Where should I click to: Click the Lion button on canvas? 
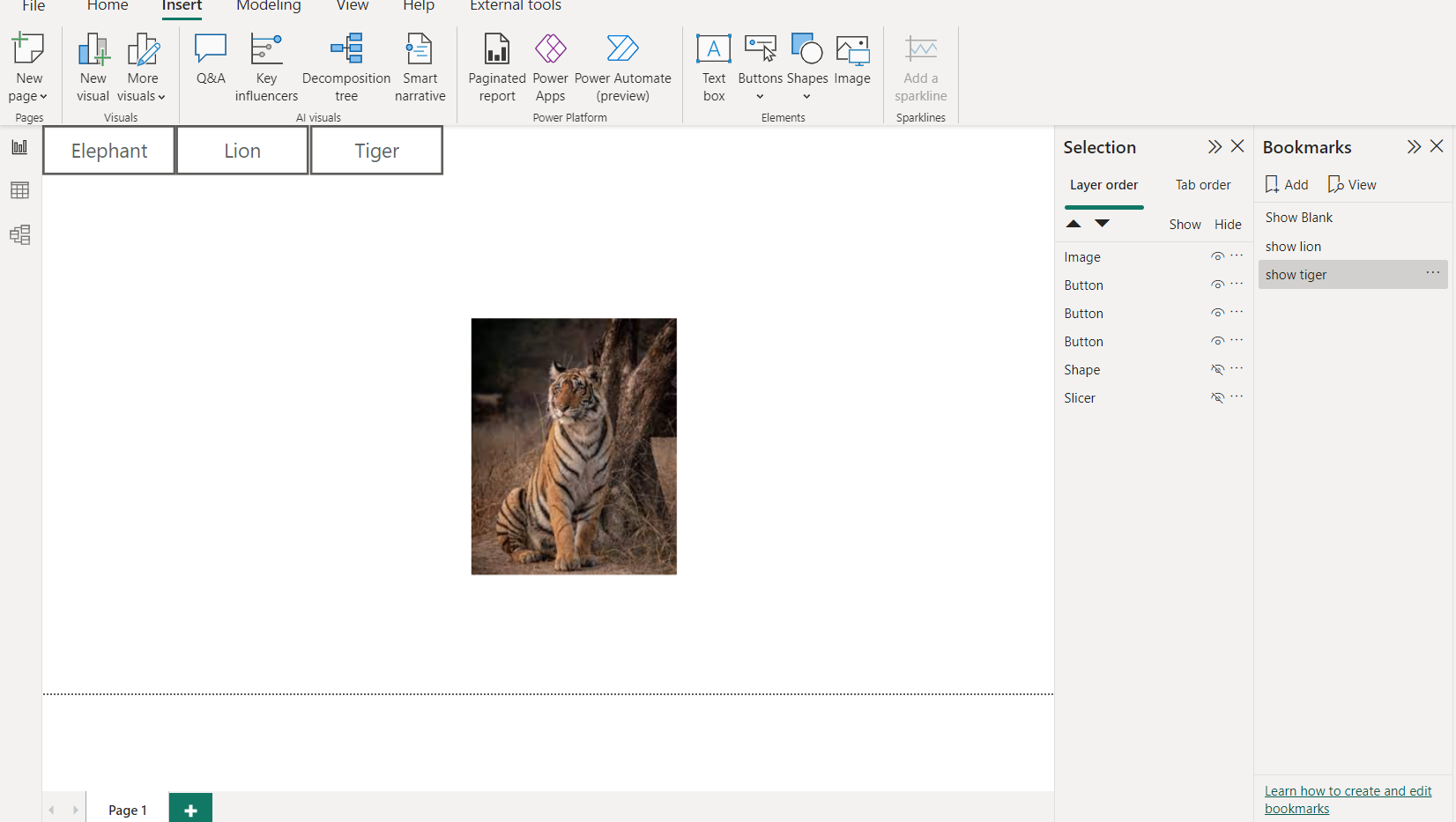[x=242, y=151]
